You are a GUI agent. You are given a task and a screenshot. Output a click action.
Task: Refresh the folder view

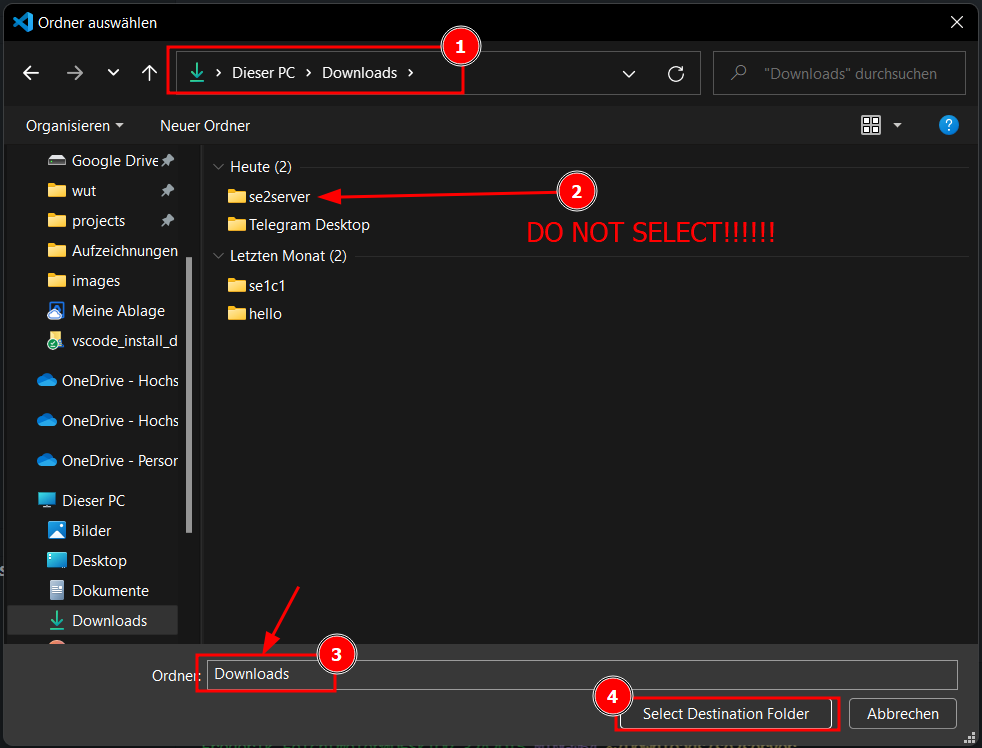coord(676,74)
